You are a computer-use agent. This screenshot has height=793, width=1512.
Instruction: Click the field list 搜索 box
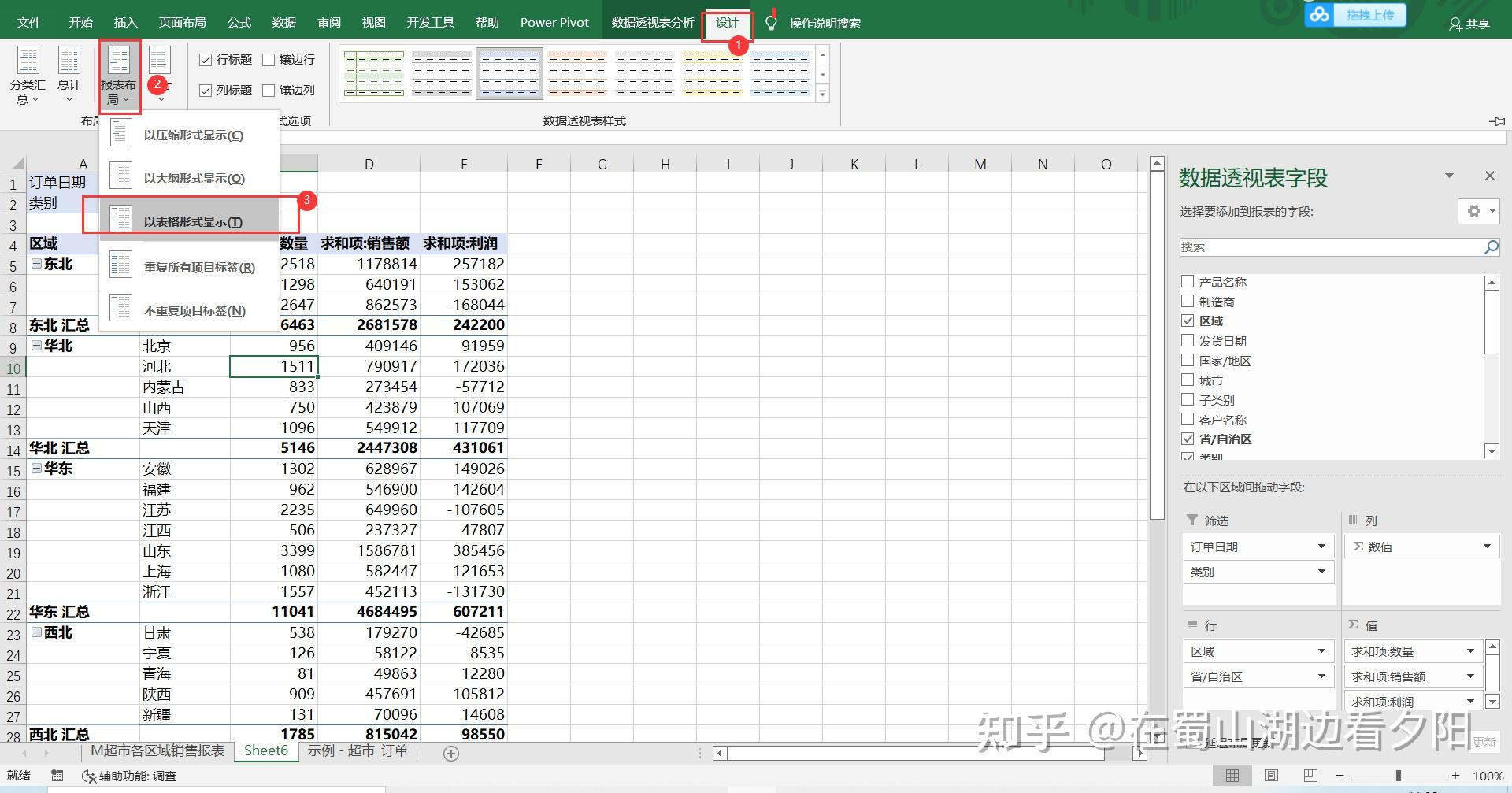(1331, 246)
